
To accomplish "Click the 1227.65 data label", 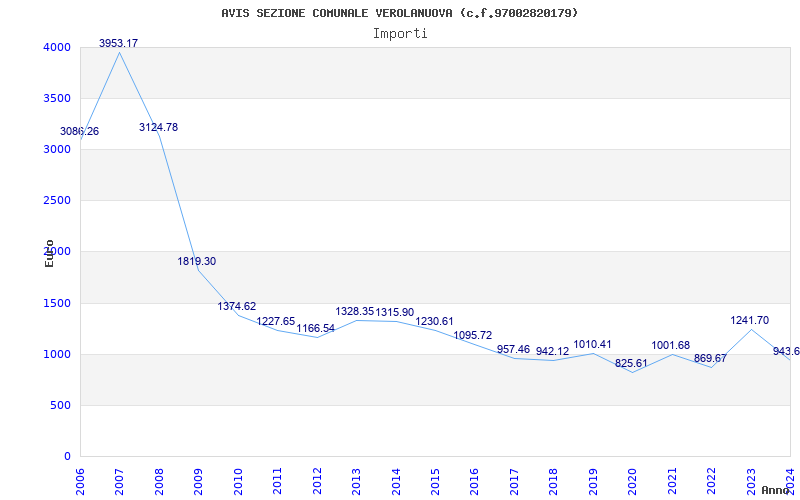I will click(276, 321).
